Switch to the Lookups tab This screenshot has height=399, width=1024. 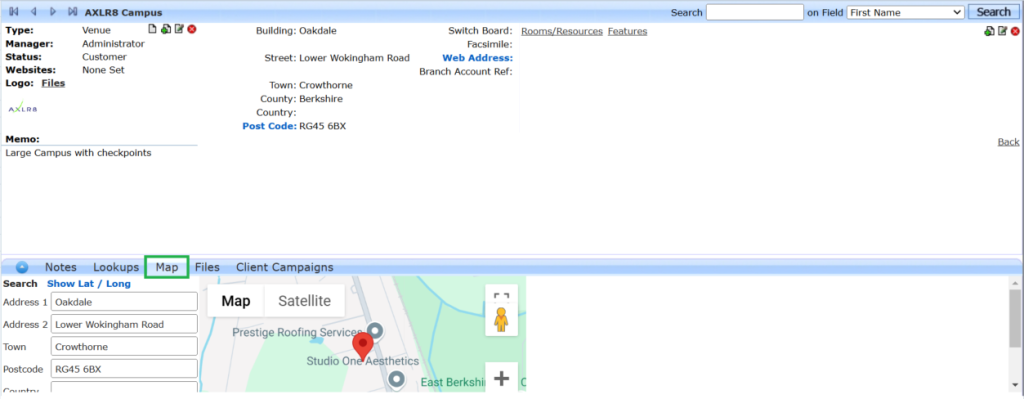tap(116, 267)
